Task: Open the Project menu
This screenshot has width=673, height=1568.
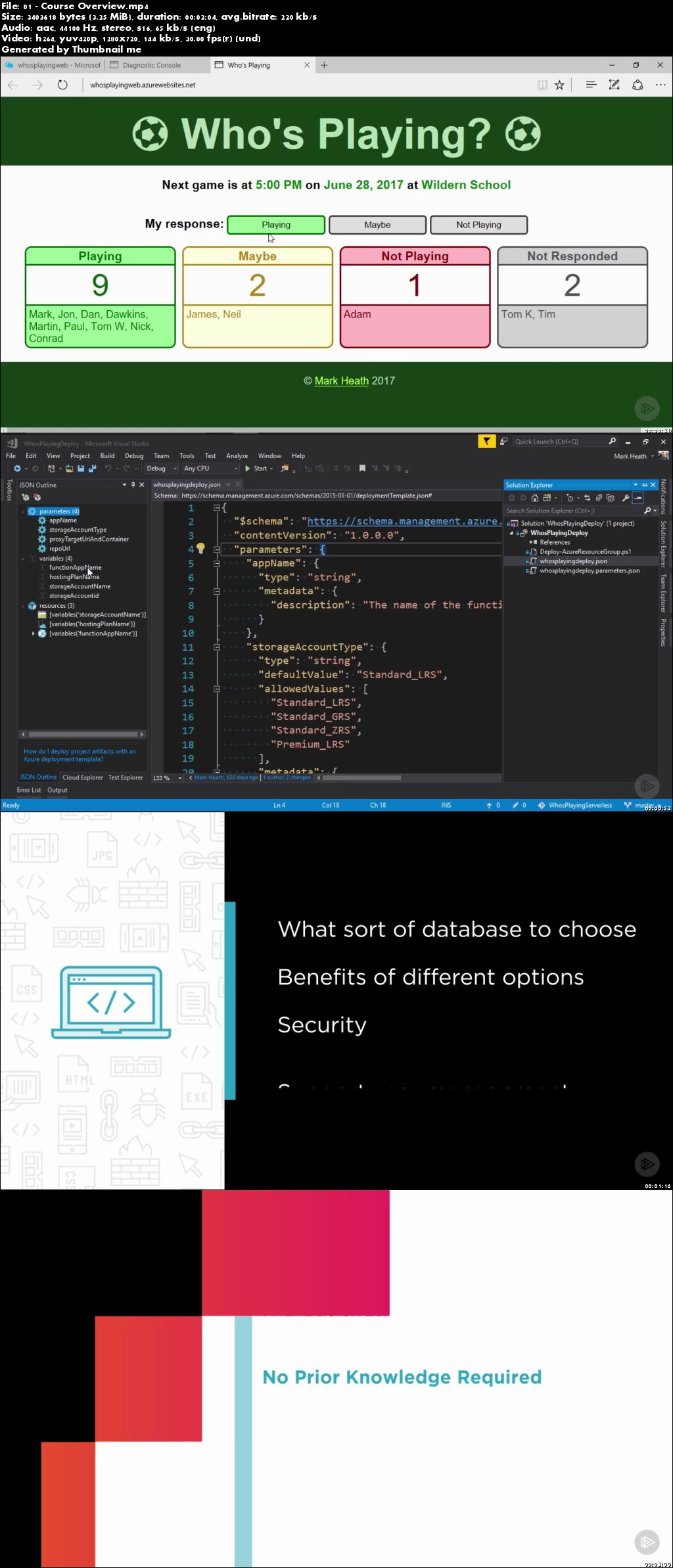Action: (80, 455)
